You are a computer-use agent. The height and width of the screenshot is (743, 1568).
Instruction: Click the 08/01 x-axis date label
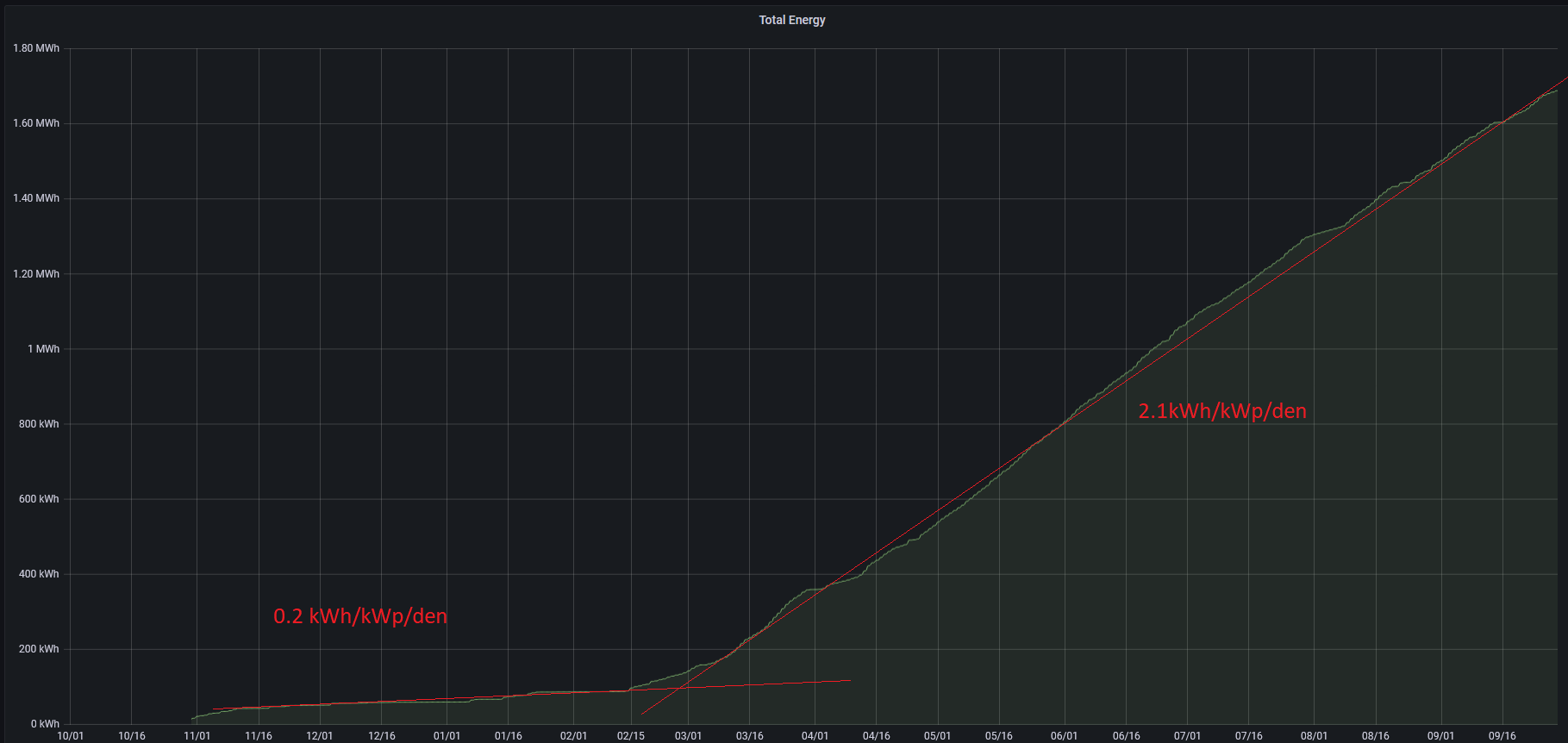1314,736
